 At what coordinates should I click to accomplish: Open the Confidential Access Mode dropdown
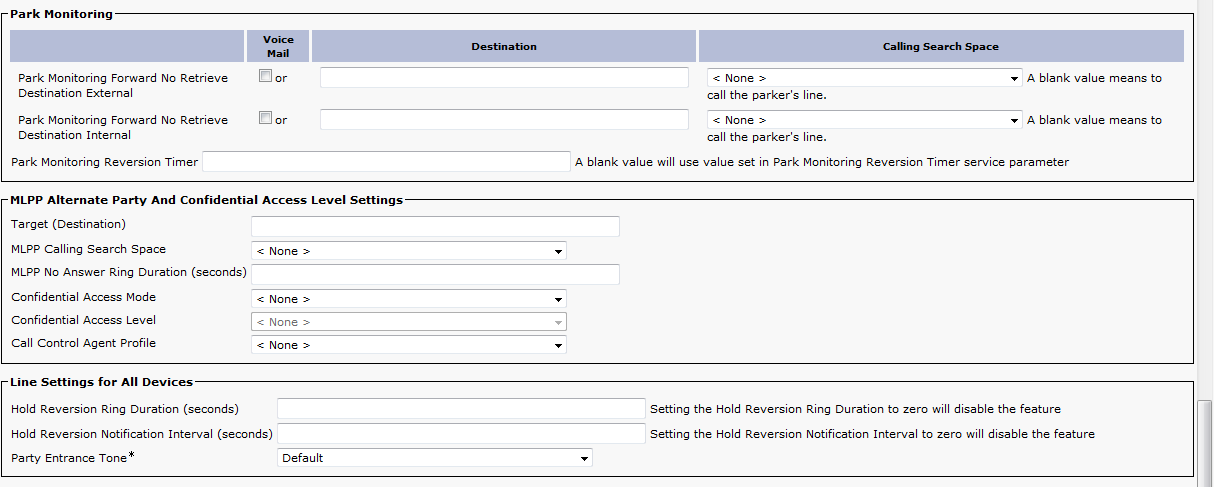408,299
